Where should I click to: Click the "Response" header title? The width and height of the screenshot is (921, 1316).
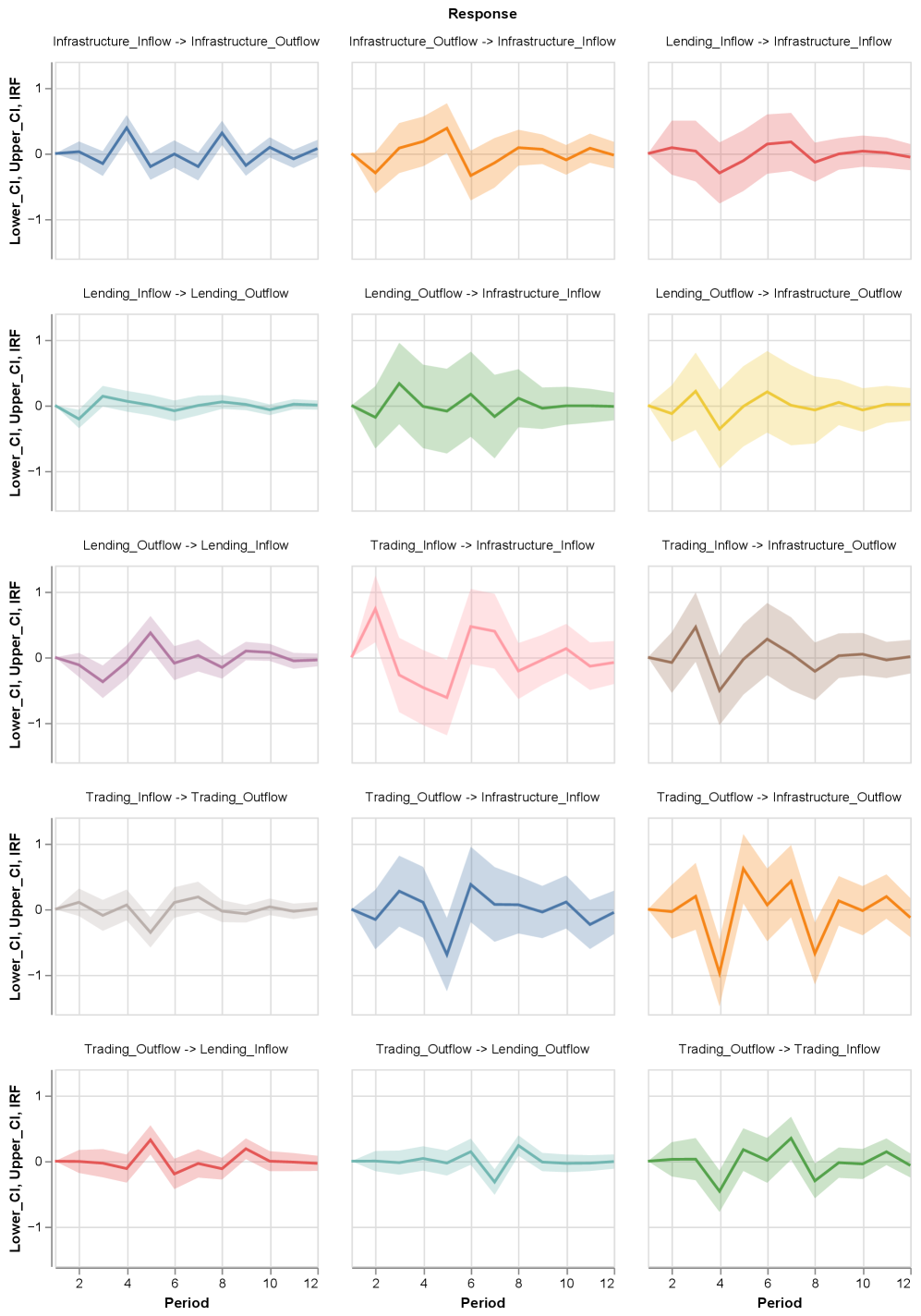coord(482,14)
